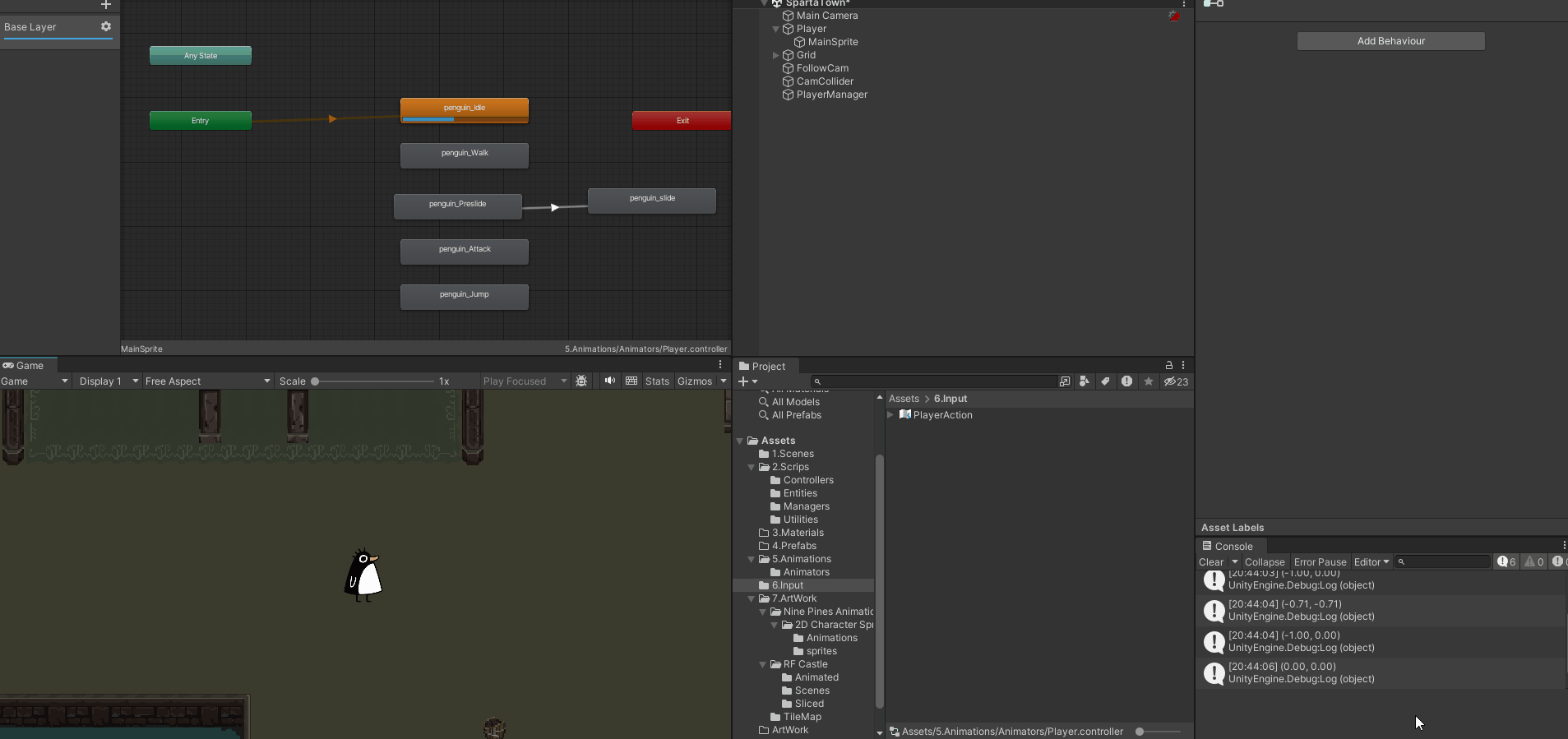Select the penguin_slide state node
Screen dimensions: 1568x739
coord(652,201)
